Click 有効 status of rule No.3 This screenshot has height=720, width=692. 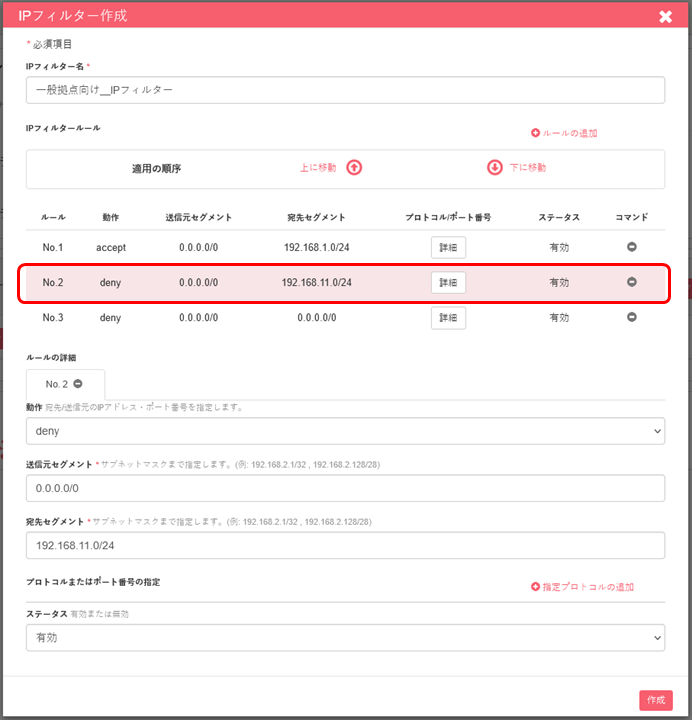559,318
